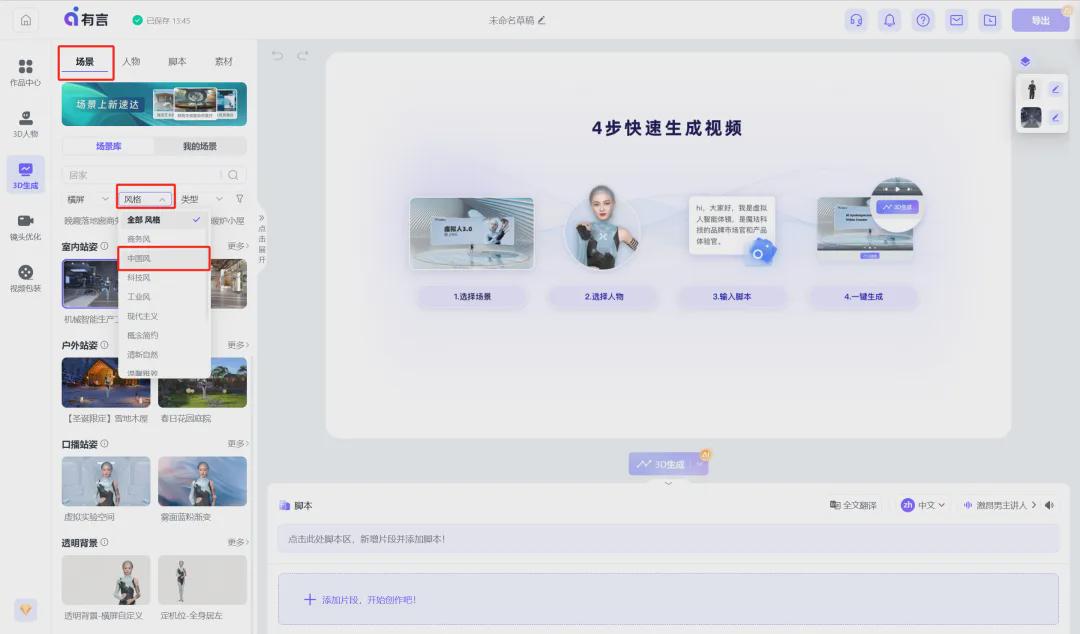The width and height of the screenshot is (1080, 634).
Task: Toggle the layers stack icon above the character panel
Action: pos(1024,61)
